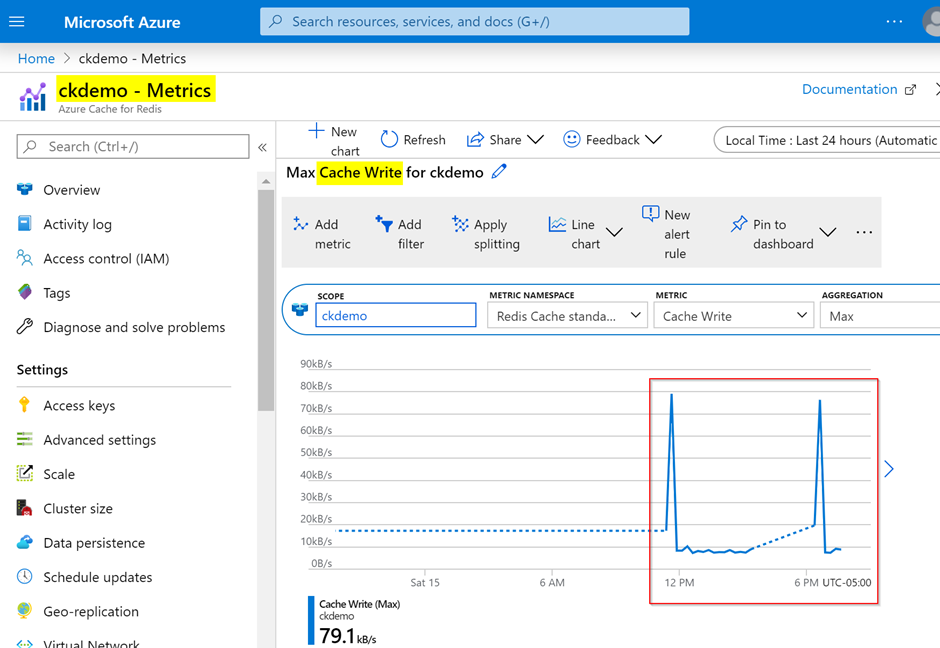
Task: Focus the sidebar Search (Ctrl+/) field
Action: [133, 146]
